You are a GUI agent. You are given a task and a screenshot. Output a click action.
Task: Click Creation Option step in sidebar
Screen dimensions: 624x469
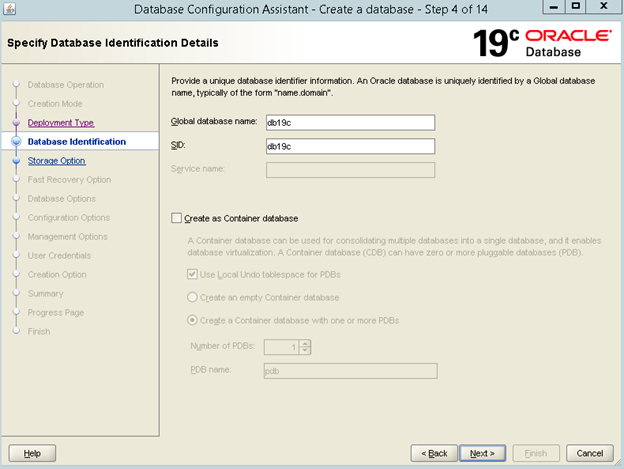(x=57, y=274)
